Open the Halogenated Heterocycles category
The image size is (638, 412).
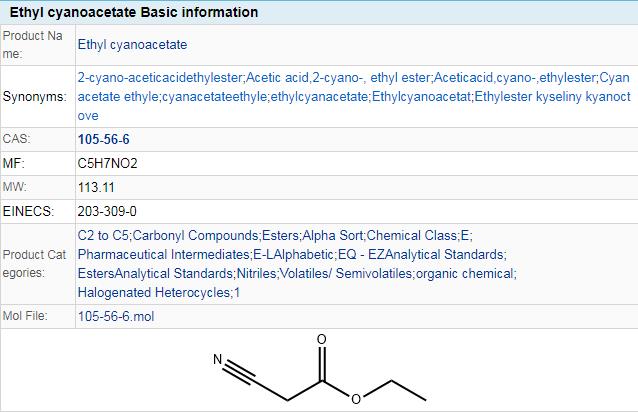click(x=153, y=292)
